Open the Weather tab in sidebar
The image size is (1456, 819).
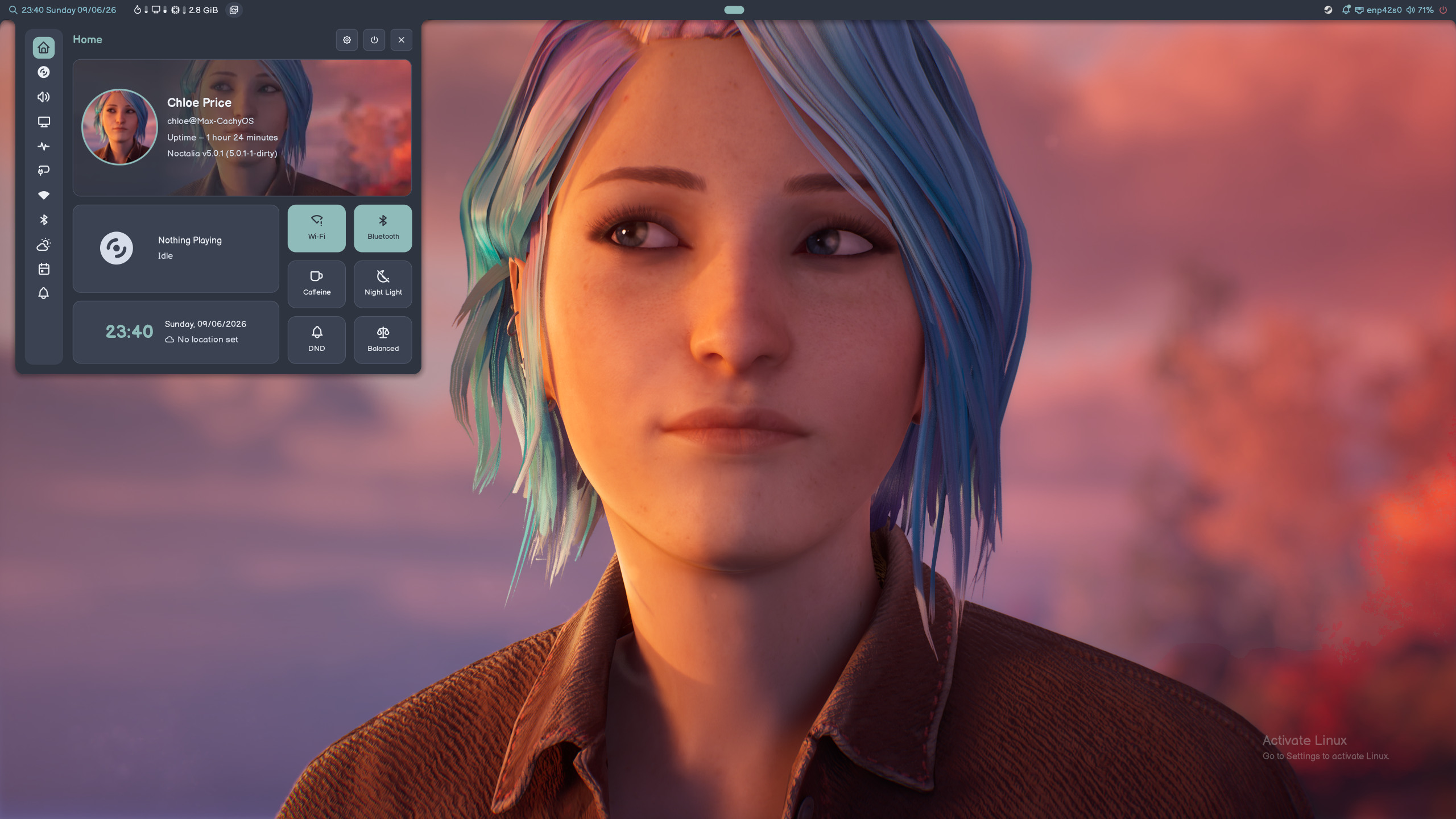(44, 245)
